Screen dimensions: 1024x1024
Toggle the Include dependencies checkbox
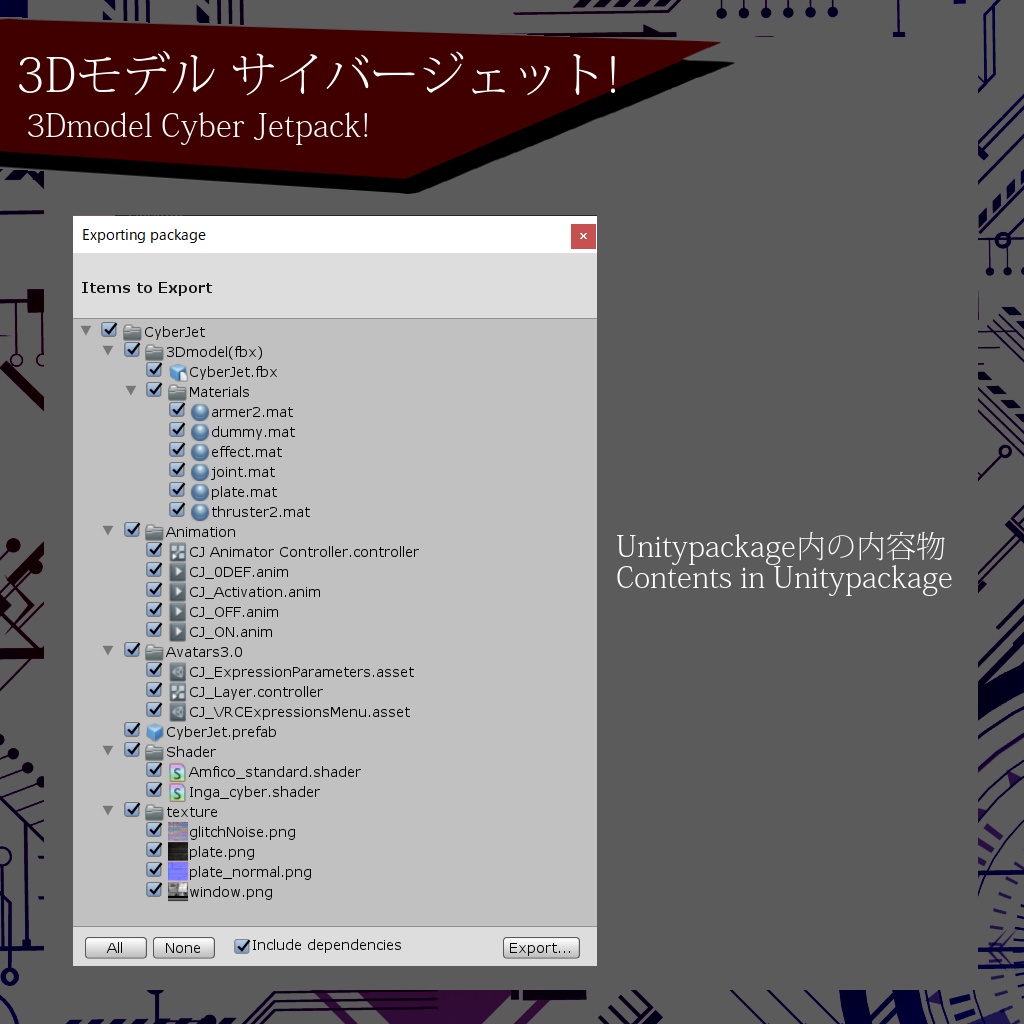pyautogui.click(x=241, y=944)
